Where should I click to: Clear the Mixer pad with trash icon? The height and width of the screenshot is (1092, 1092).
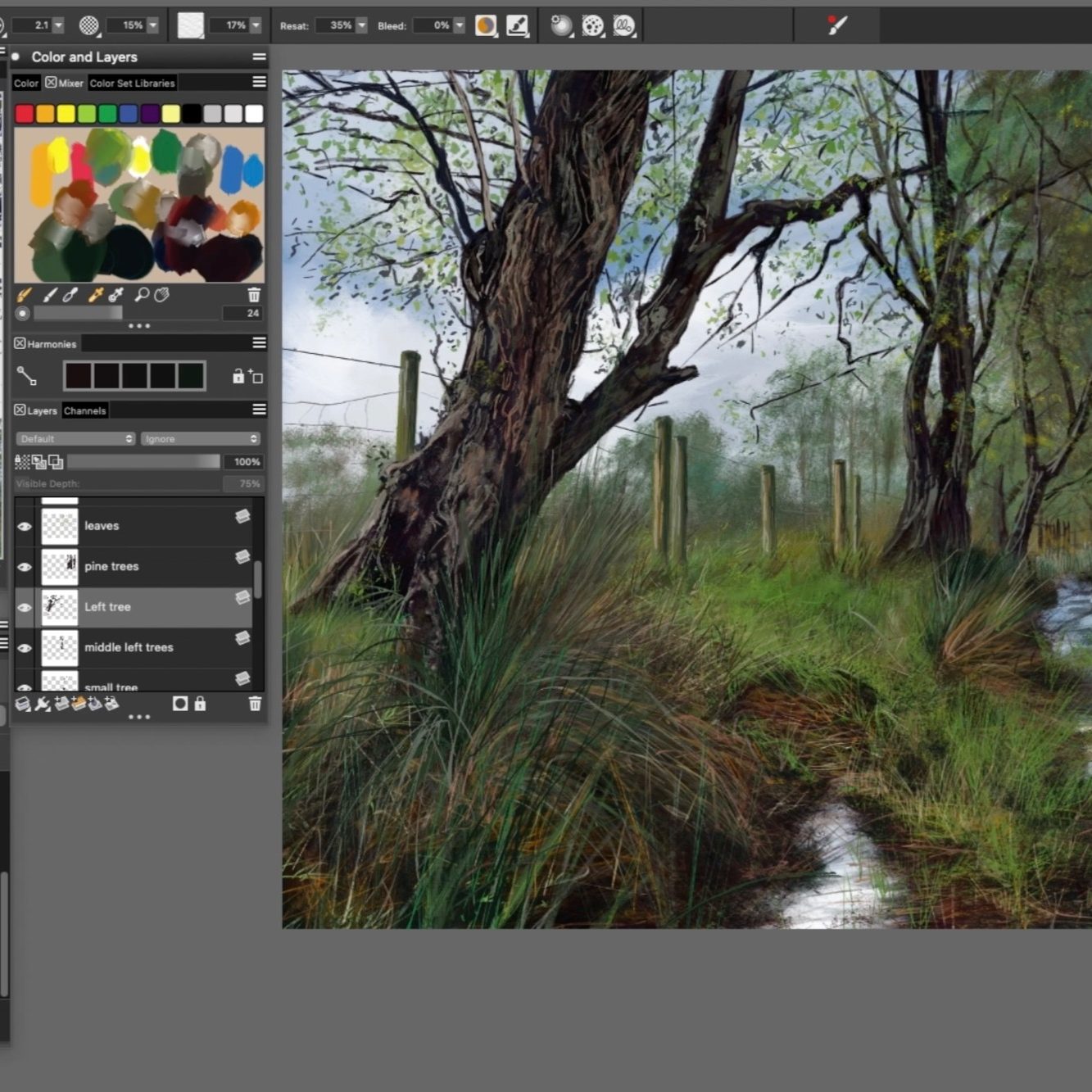254,295
